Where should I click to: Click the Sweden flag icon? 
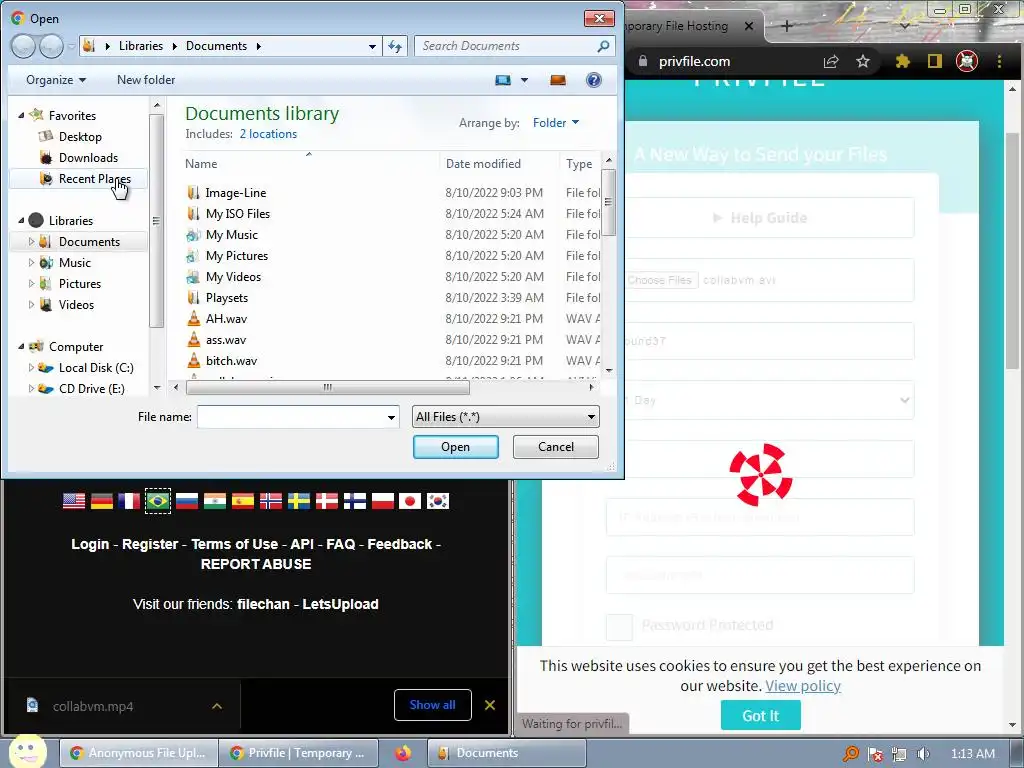[298, 501]
